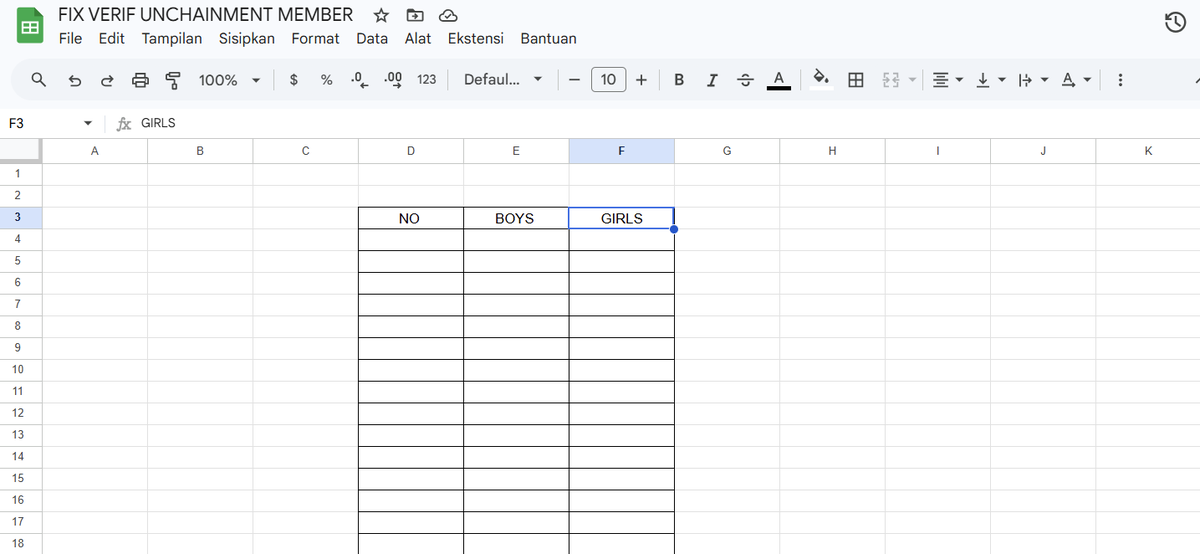The image size is (1200, 554).
Task: Increase decimal places
Action: (393, 79)
